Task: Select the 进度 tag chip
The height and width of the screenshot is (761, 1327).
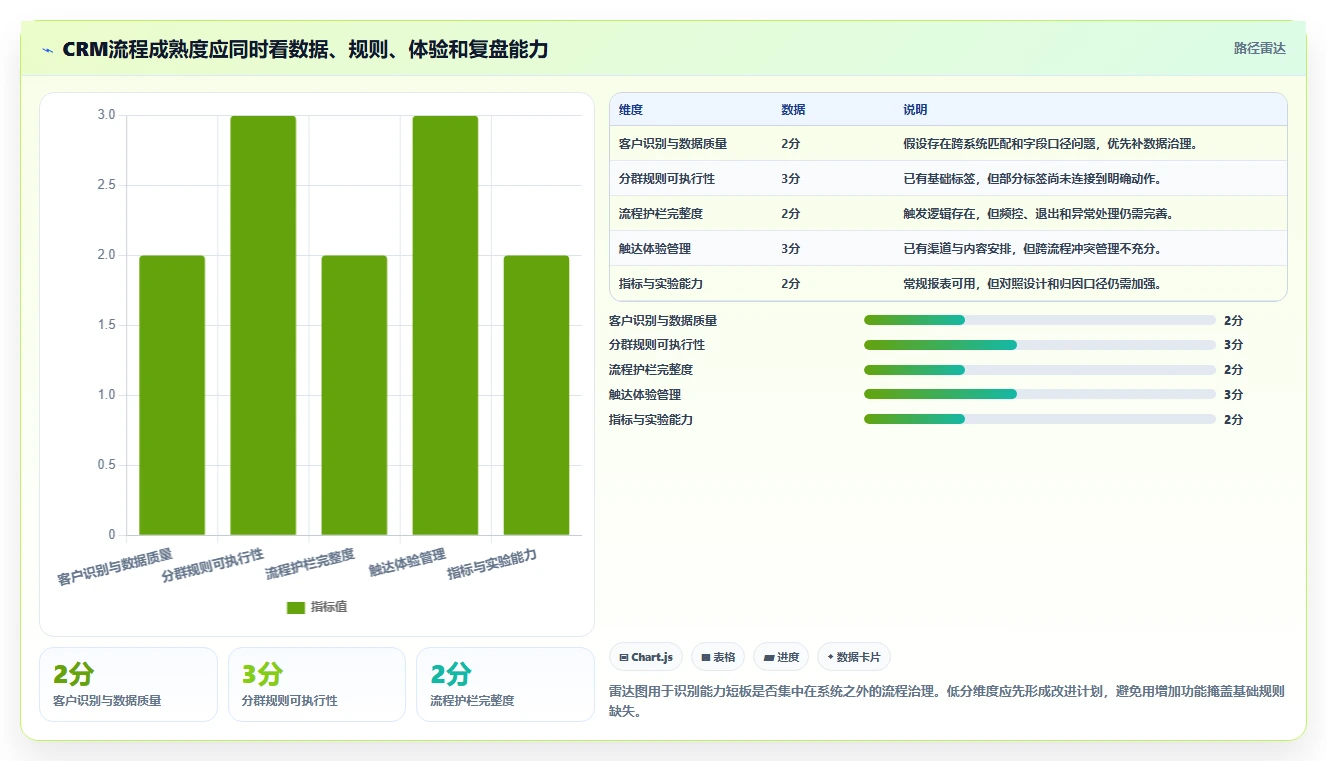Action: click(781, 657)
